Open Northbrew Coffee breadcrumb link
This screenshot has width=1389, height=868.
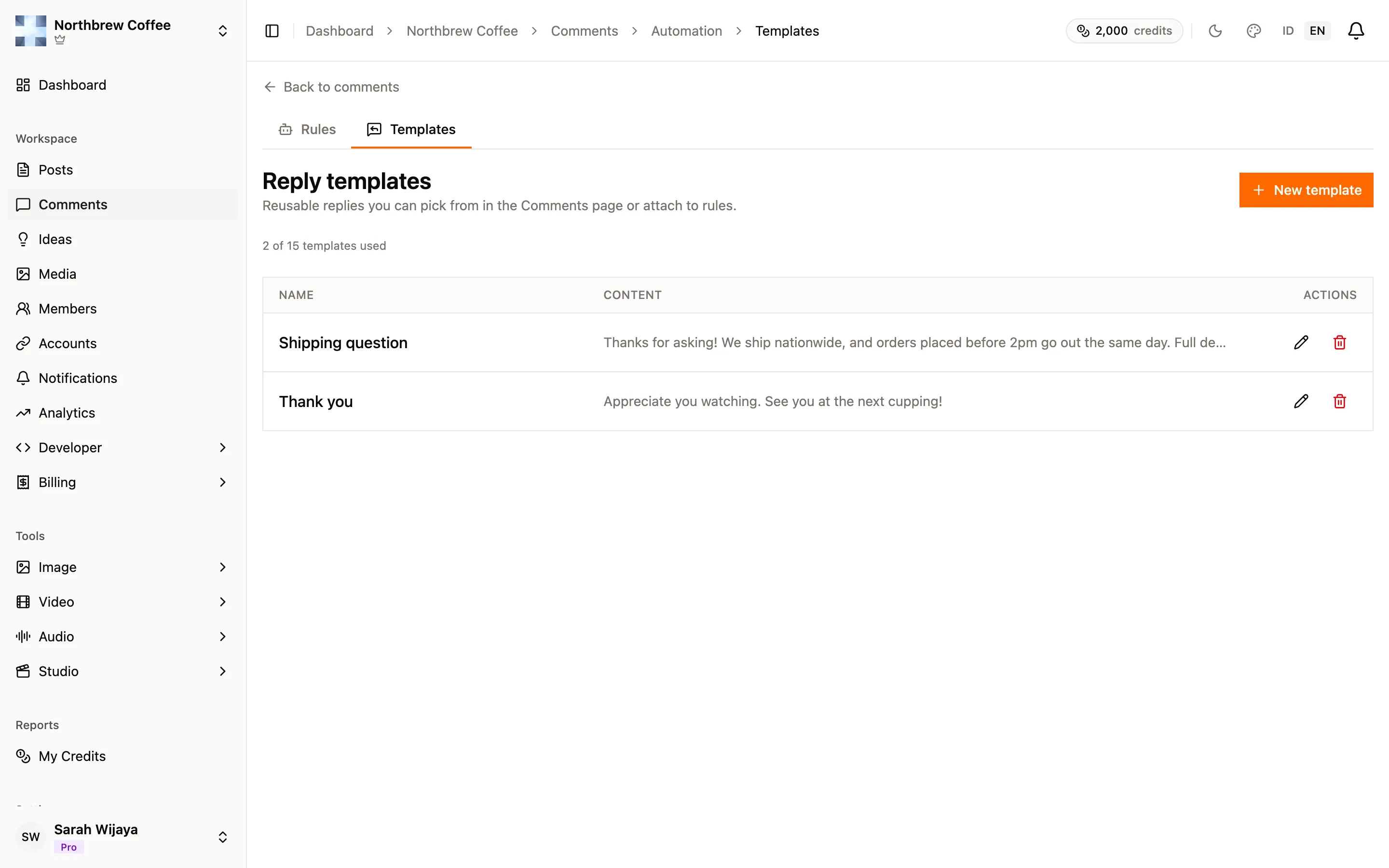(x=462, y=31)
